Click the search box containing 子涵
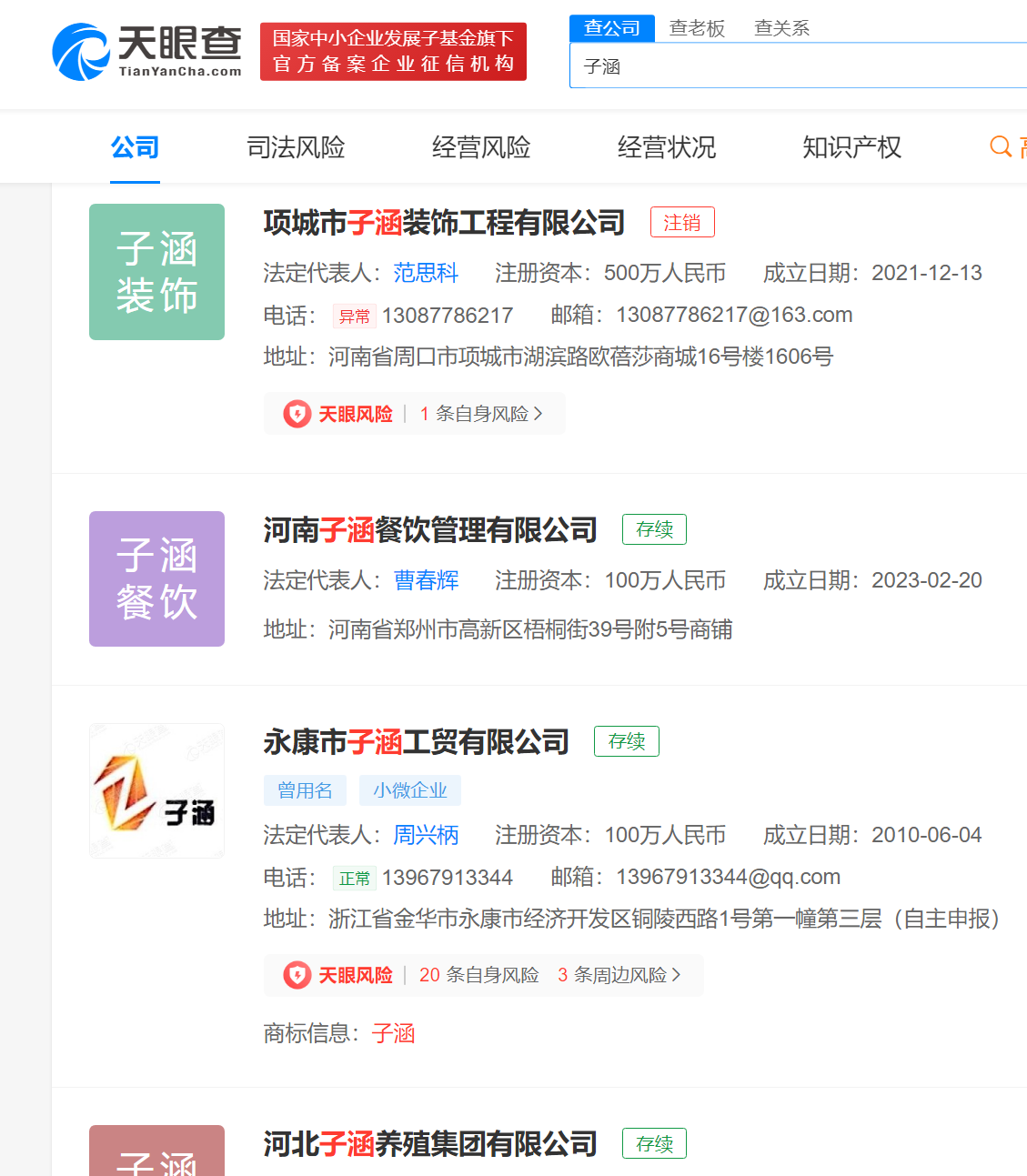This screenshot has height=1176, width=1027. [x=791, y=66]
